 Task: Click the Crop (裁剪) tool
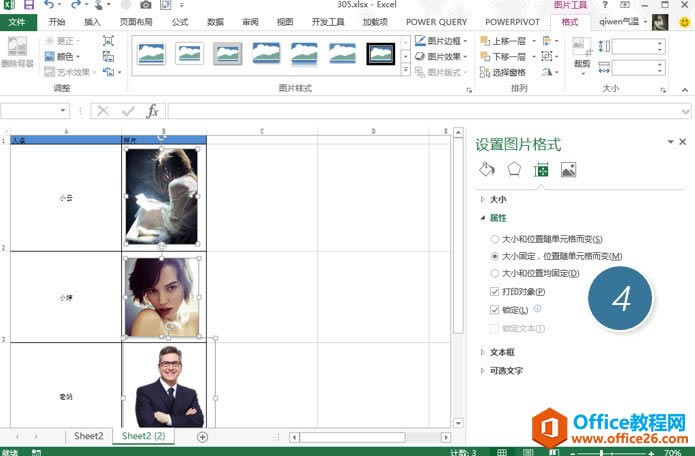(x=582, y=54)
